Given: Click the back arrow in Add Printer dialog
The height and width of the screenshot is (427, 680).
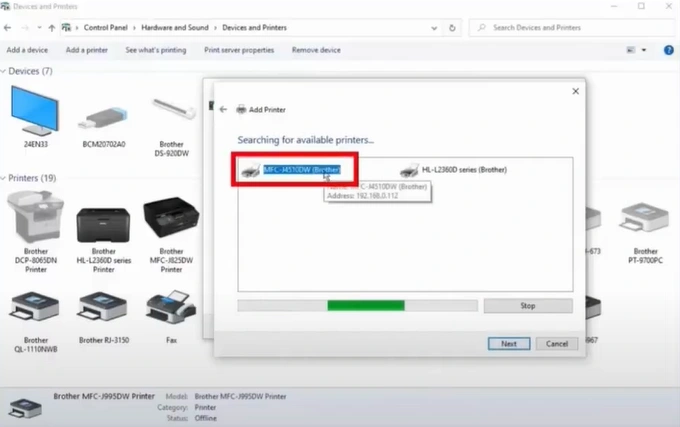Looking at the screenshot, I should point(224,108).
